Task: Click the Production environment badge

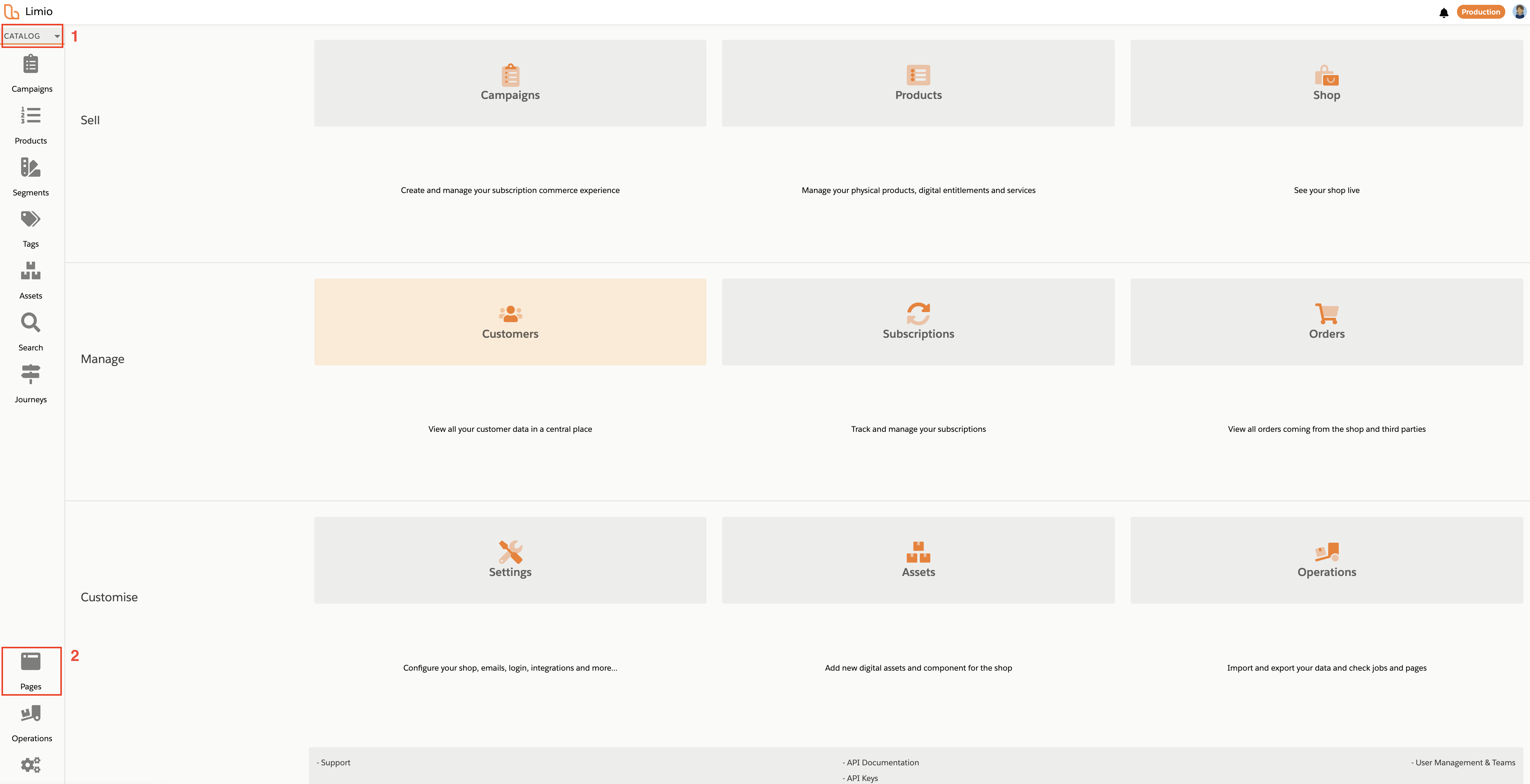Action: pyautogui.click(x=1480, y=12)
